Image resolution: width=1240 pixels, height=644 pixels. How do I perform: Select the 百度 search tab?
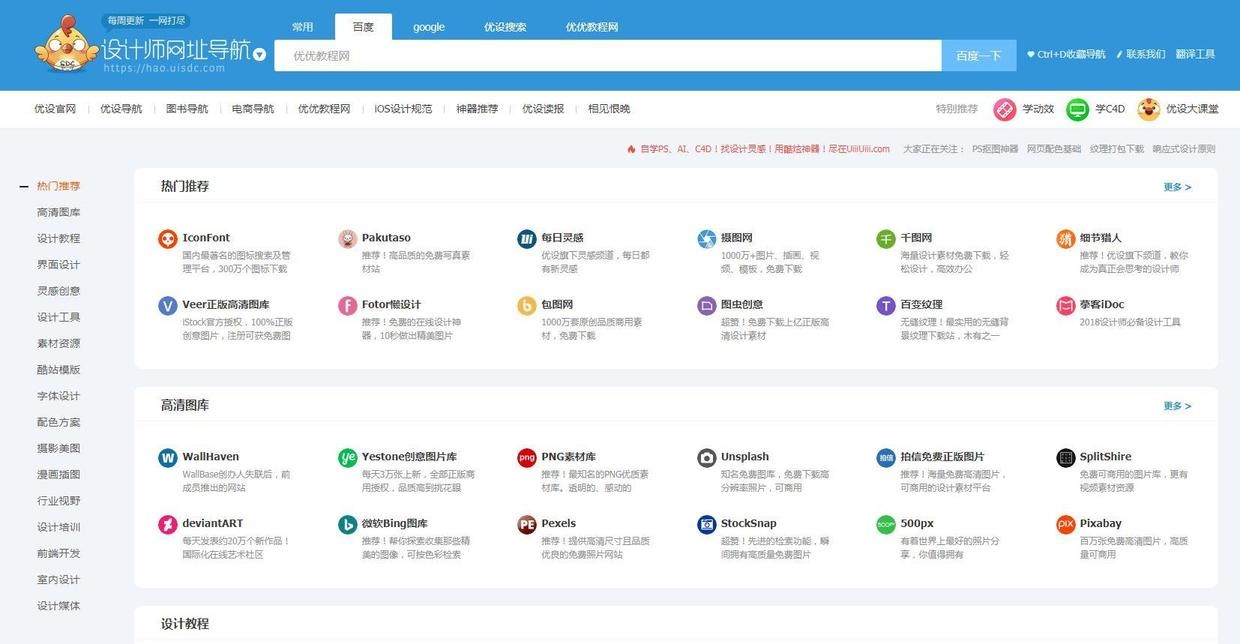pyautogui.click(x=363, y=27)
